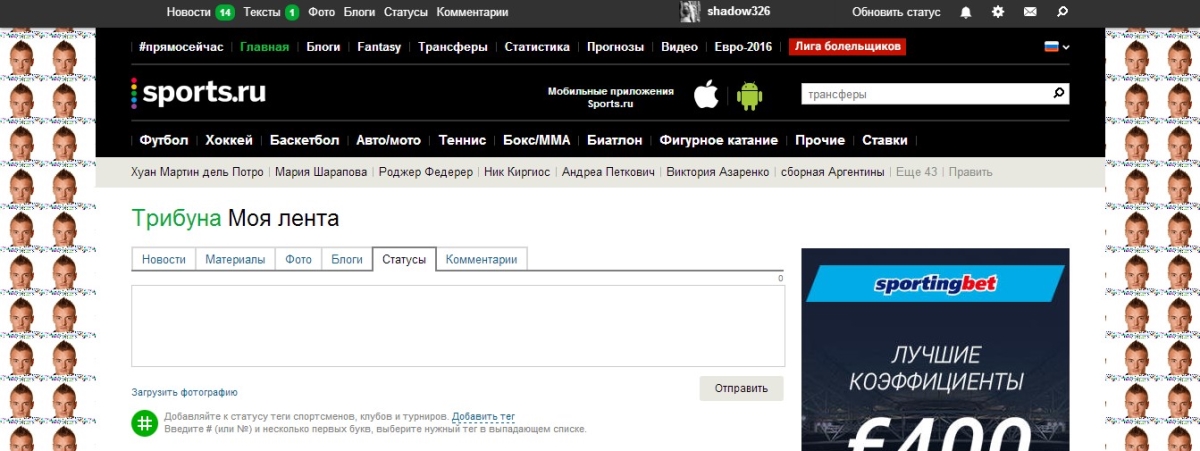Open the sportingbet advertisement banner
The image size is (1200, 451).
coord(935,350)
